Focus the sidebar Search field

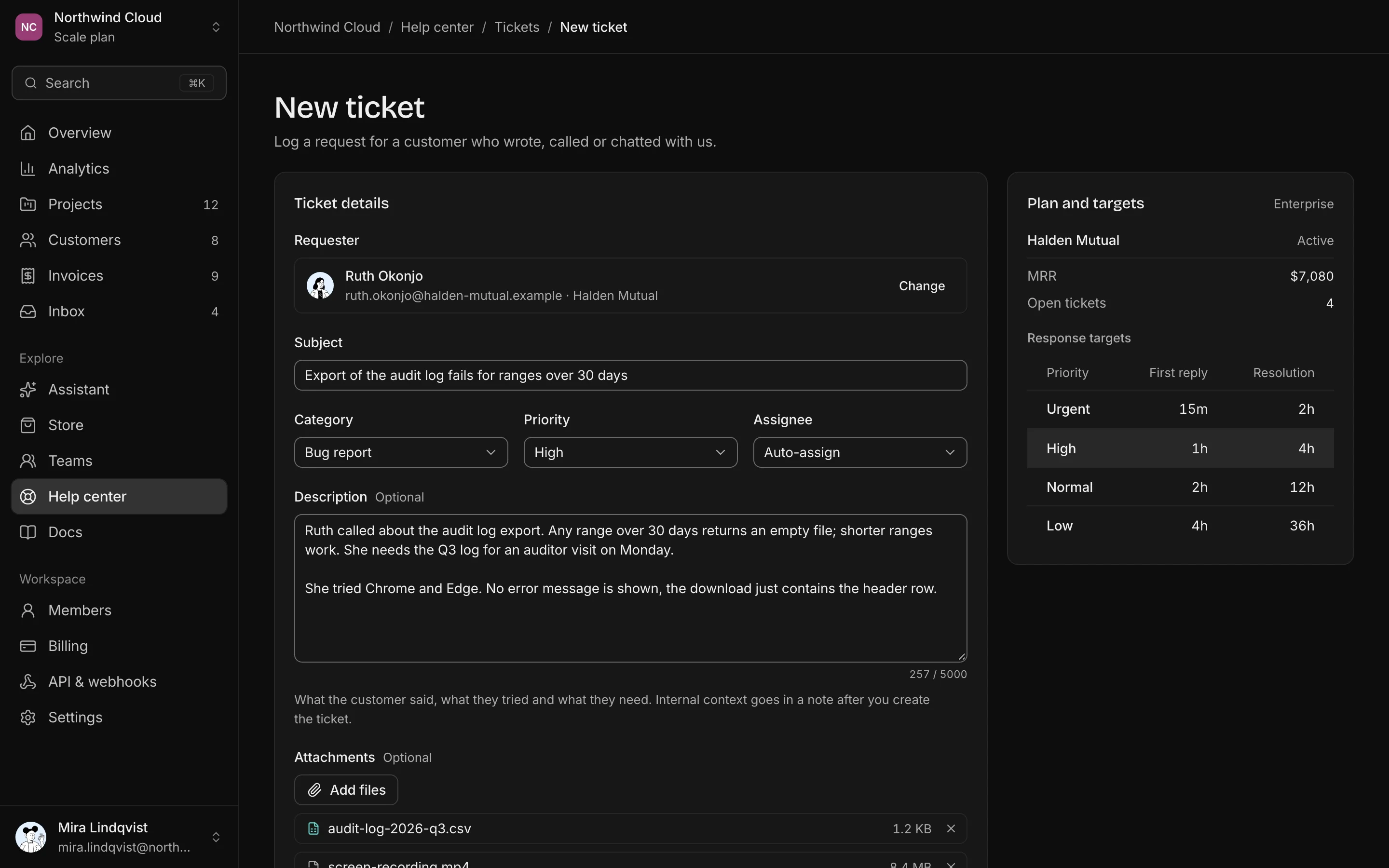119,82
